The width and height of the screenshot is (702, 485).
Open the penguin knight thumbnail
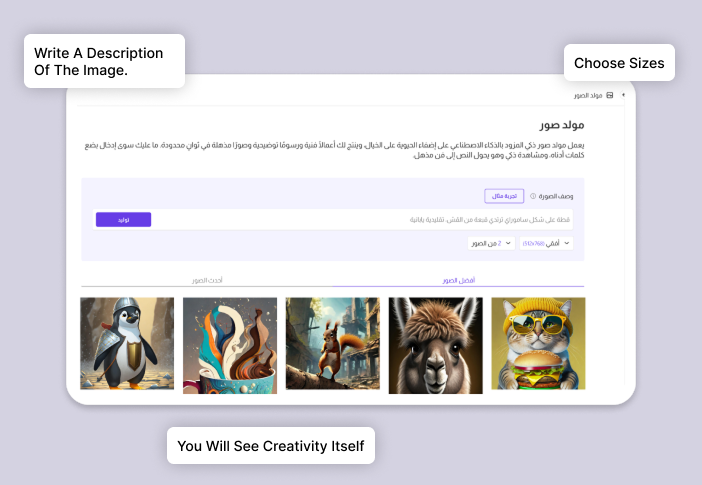pos(127,343)
